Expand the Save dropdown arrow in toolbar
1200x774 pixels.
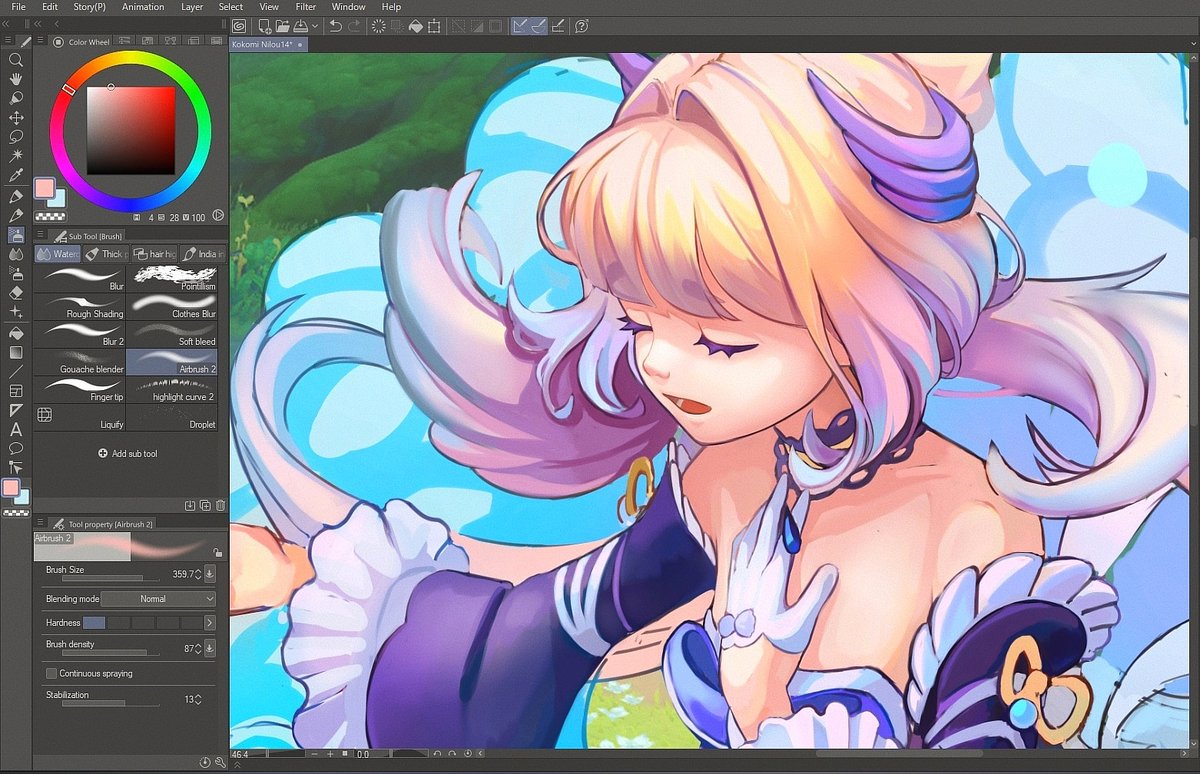pyautogui.click(x=315, y=25)
